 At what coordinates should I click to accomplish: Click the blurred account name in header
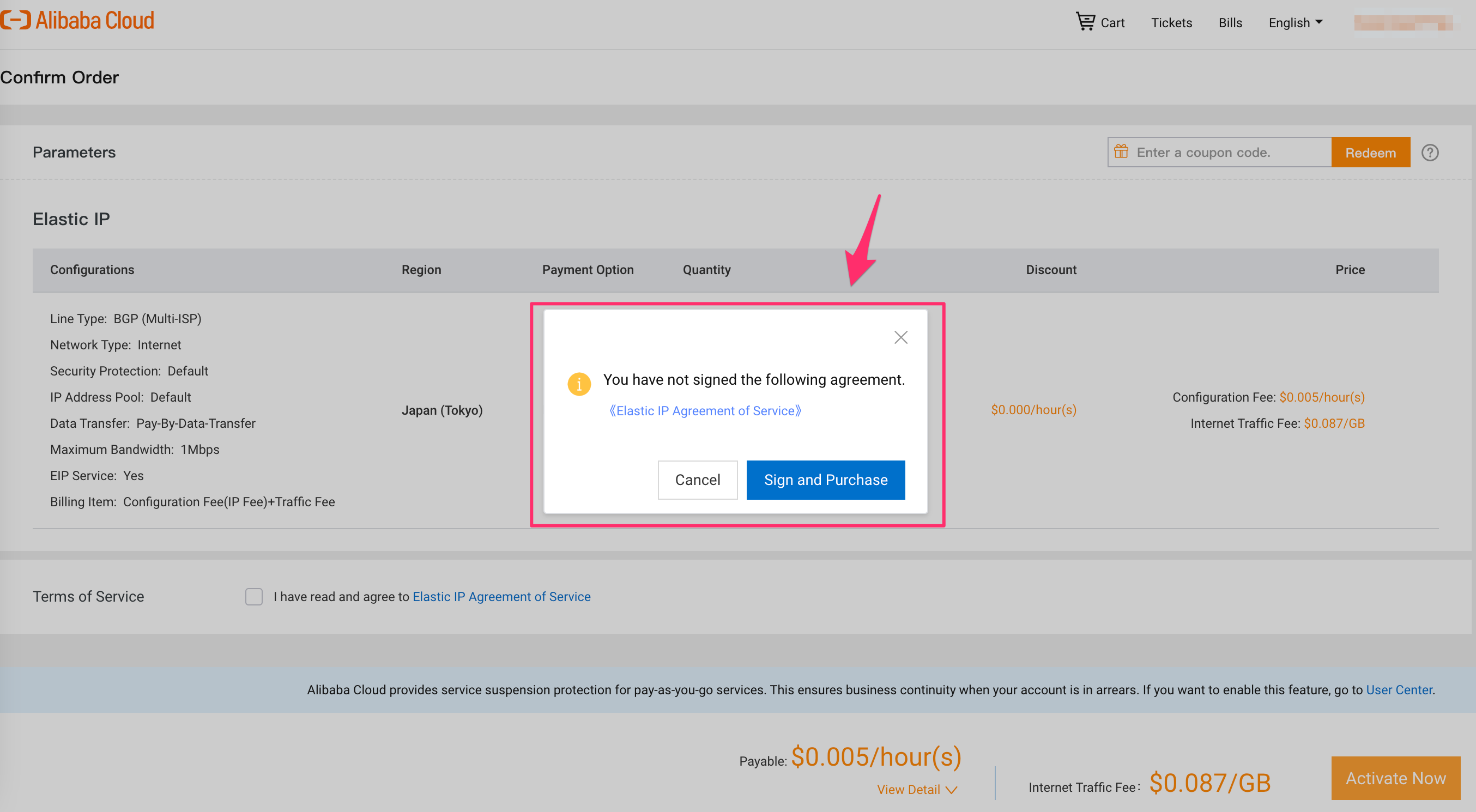pyautogui.click(x=1402, y=23)
